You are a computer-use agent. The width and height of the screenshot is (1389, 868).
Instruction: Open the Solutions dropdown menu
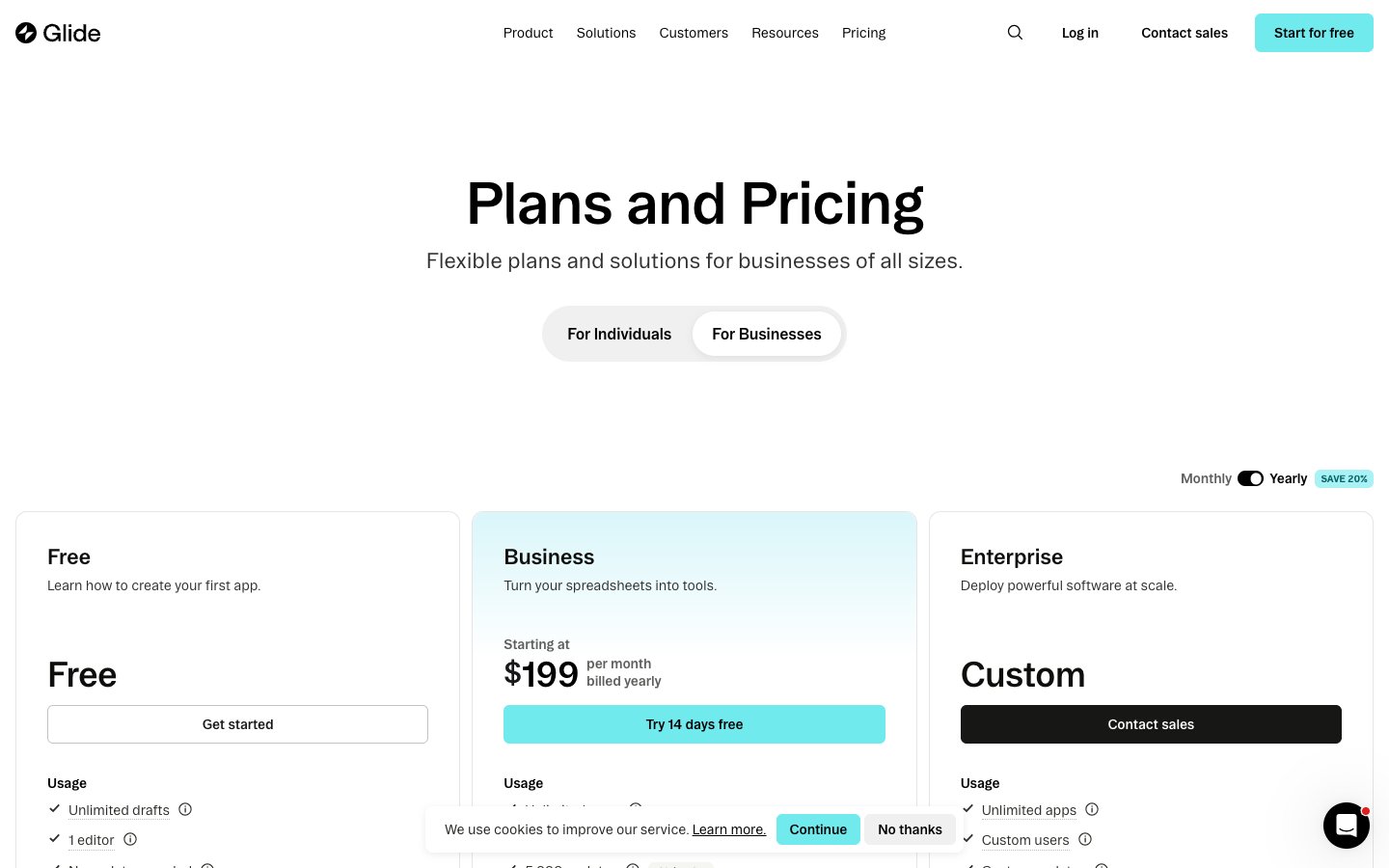[606, 32]
